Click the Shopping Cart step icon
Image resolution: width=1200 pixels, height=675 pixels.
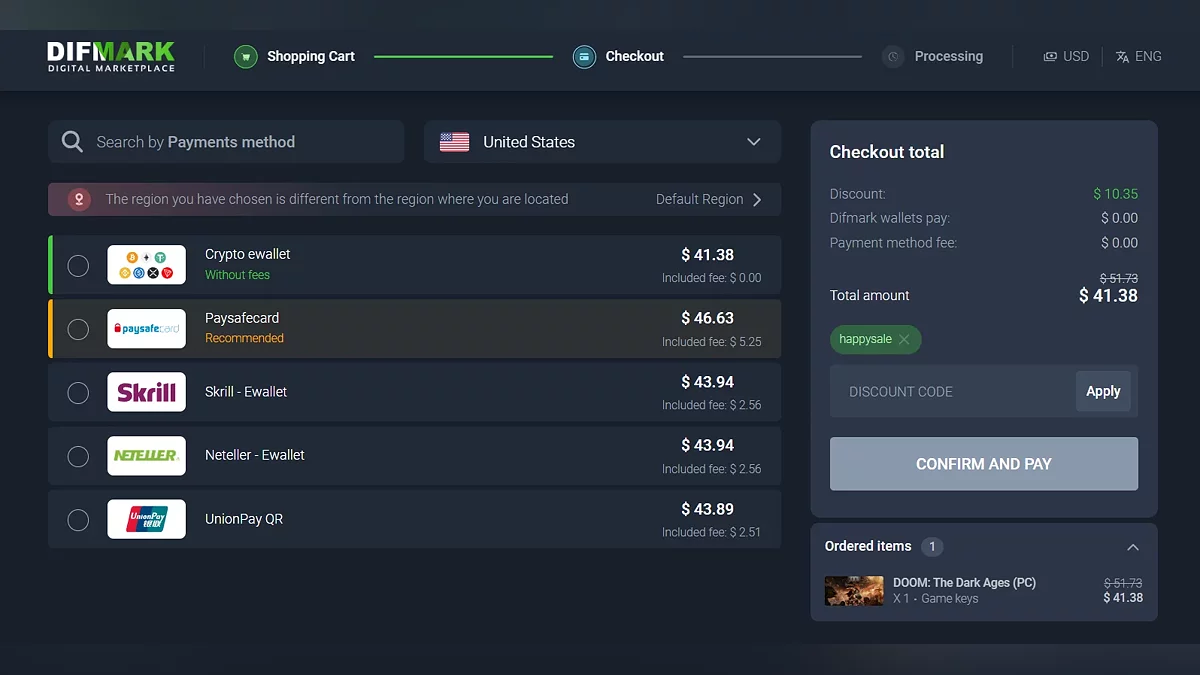[245, 57]
